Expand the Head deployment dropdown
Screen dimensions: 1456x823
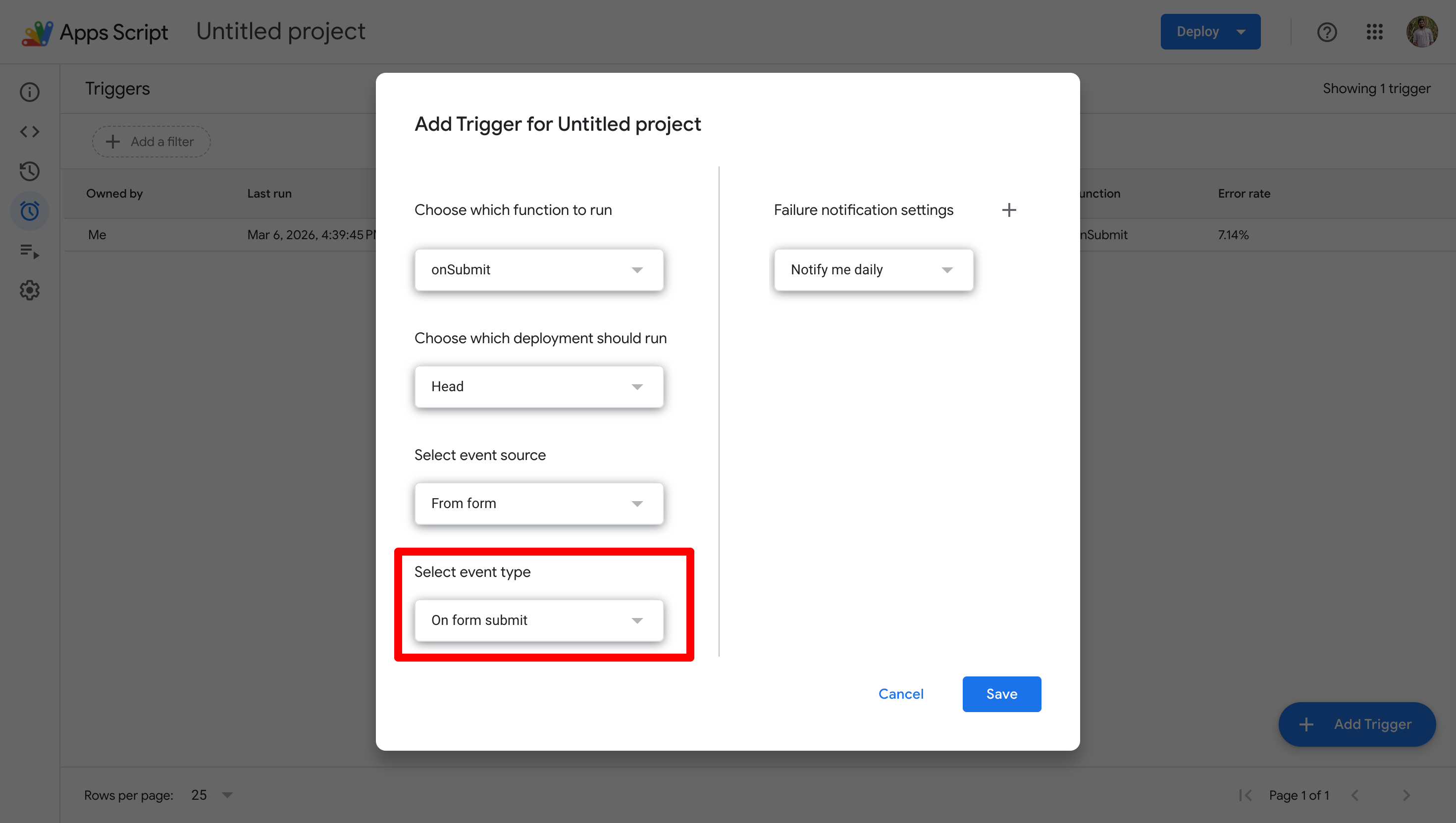coord(539,387)
